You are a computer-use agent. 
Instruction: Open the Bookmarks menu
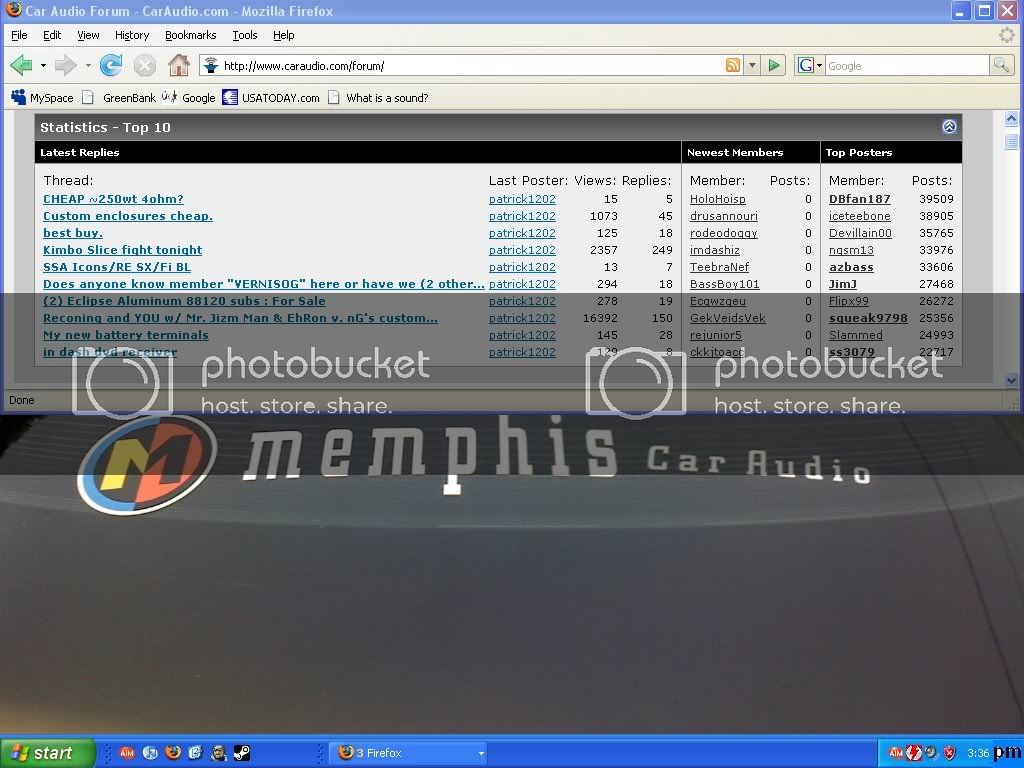pos(191,35)
